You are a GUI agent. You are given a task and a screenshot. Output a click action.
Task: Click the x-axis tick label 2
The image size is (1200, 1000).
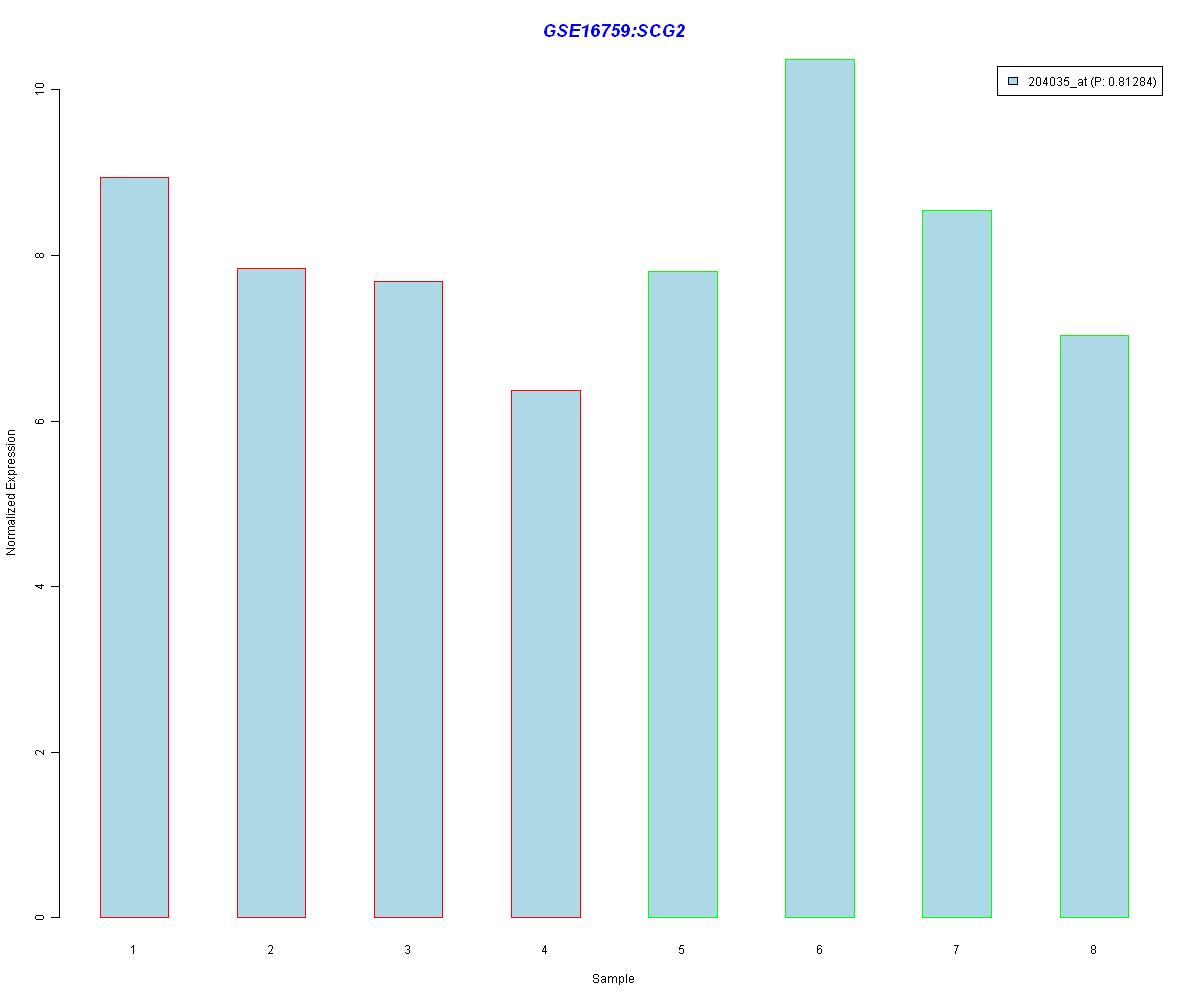click(x=270, y=949)
